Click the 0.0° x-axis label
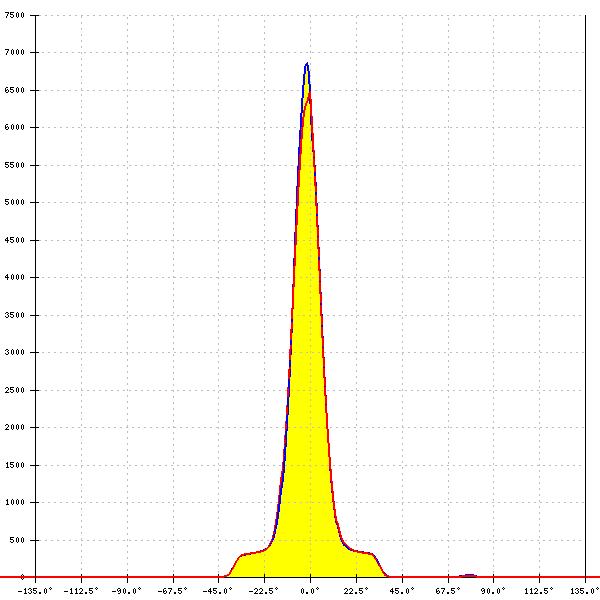The height and width of the screenshot is (600, 600). (310, 591)
